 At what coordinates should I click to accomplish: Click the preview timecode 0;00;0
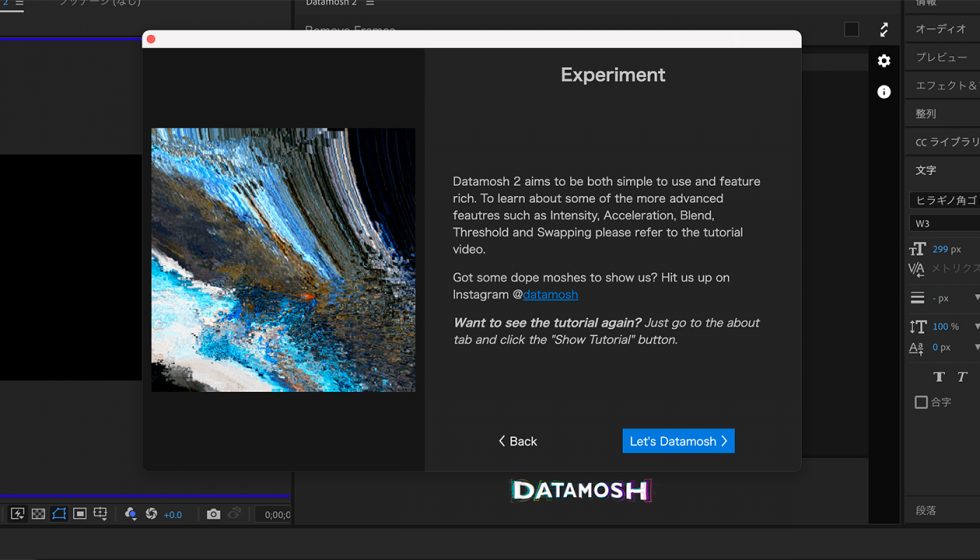[x=277, y=515]
